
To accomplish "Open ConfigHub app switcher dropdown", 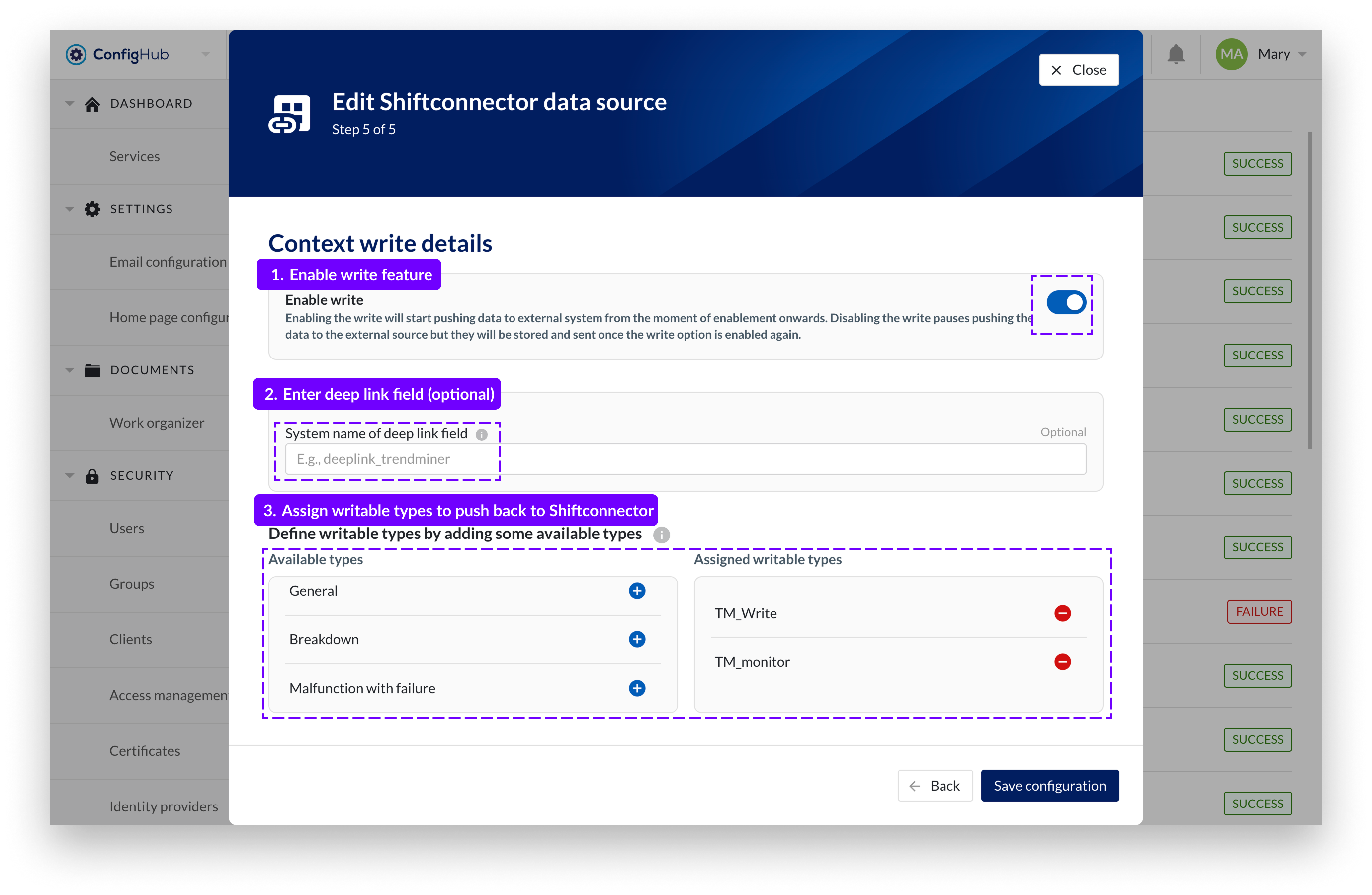I will pyautogui.click(x=205, y=54).
